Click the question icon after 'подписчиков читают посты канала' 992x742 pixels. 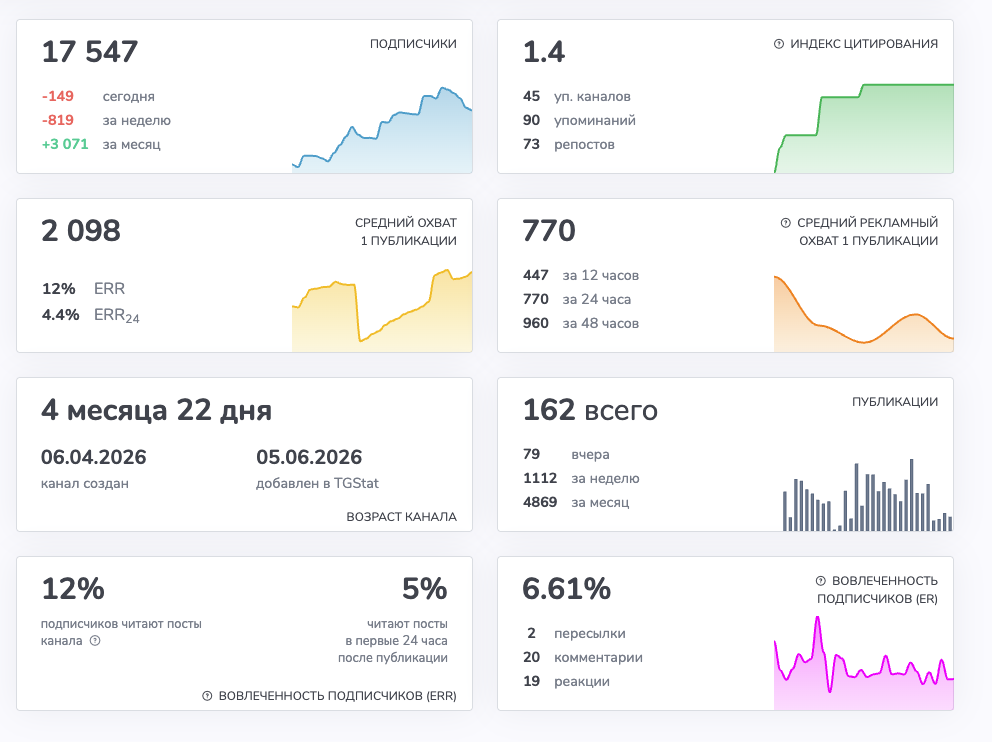pos(95,641)
